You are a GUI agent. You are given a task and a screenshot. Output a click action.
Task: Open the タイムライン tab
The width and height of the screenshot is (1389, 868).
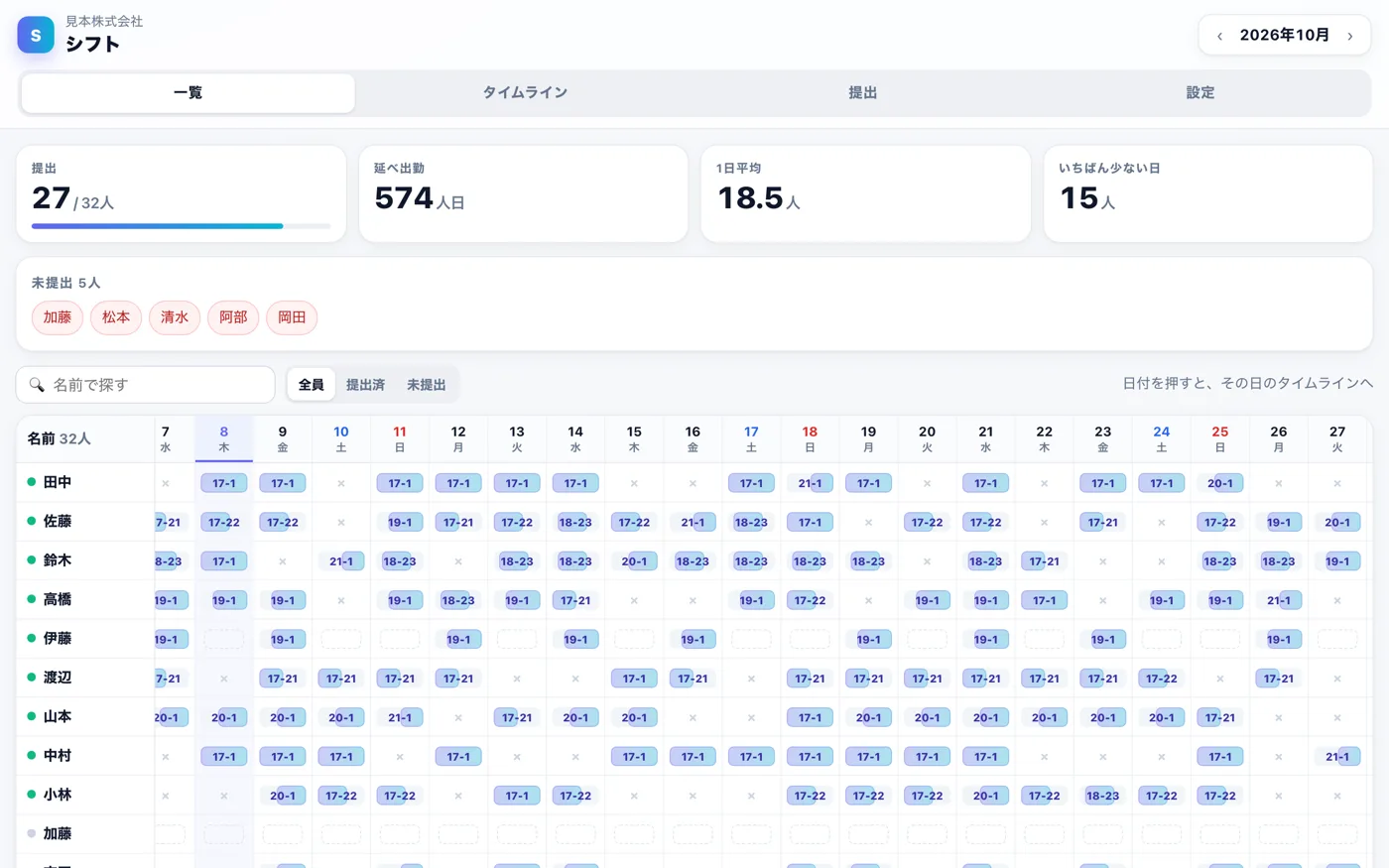pos(525,93)
